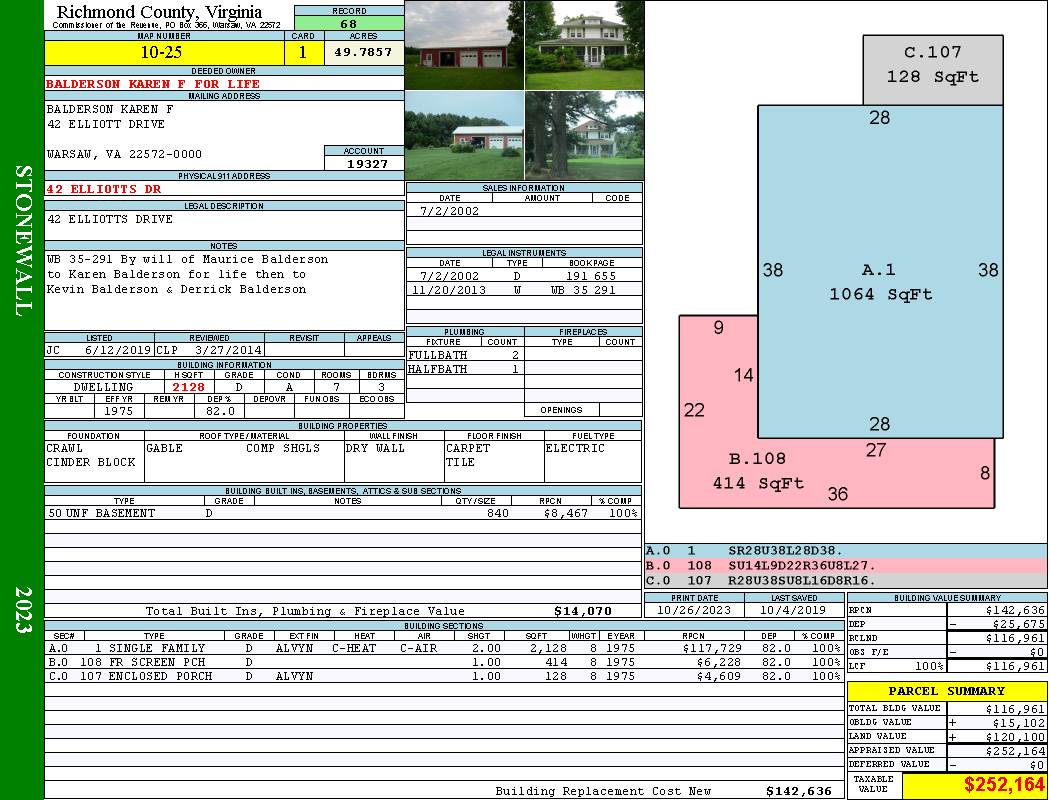
Task: Click the yellow PARCEL SUMMARY header
Action: pos(946,691)
